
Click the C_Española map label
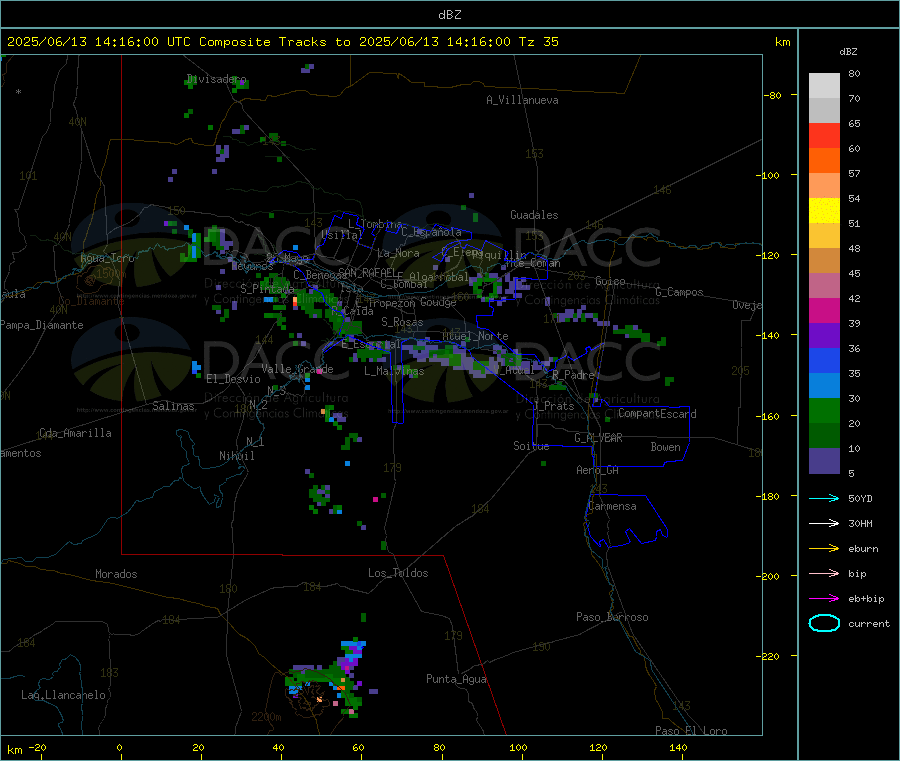coord(432,232)
